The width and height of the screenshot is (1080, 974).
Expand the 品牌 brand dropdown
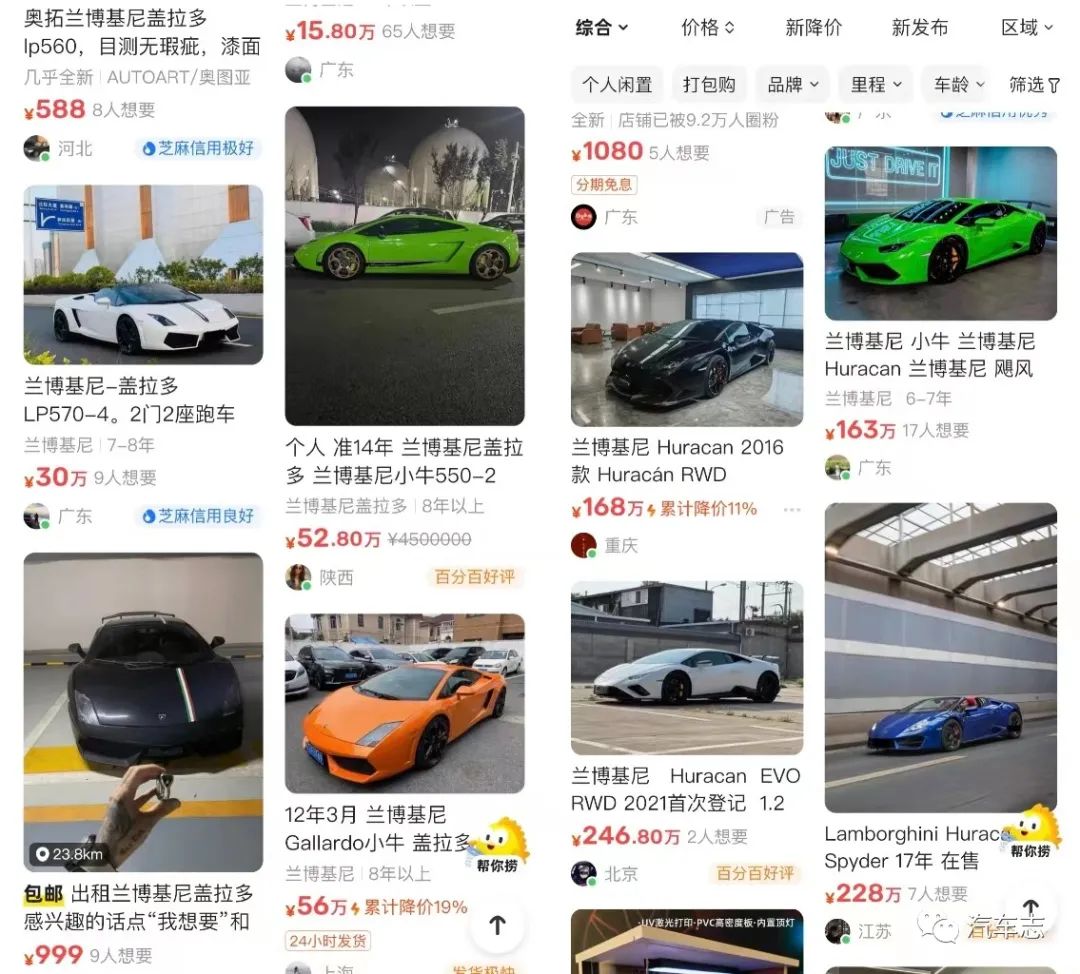pyautogui.click(x=793, y=85)
